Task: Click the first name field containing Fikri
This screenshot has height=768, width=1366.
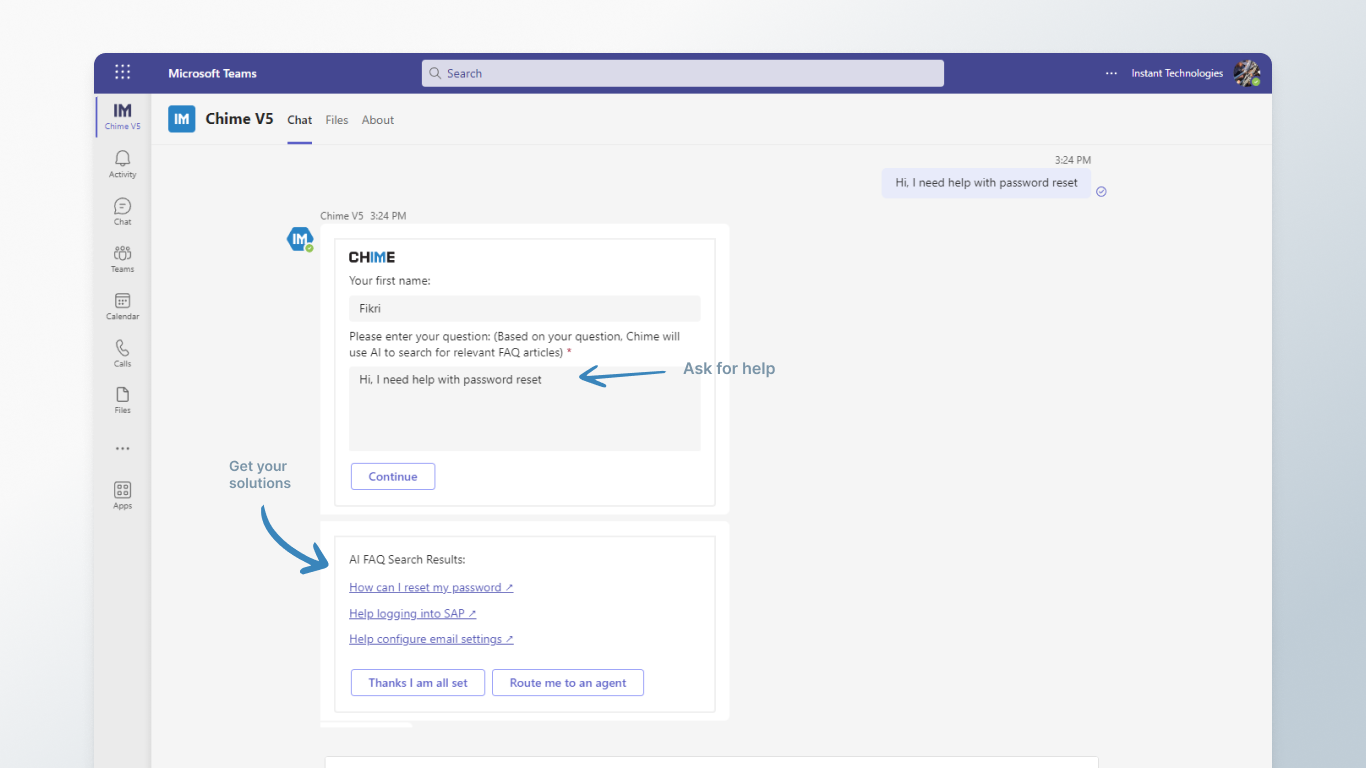Action: tap(525, 309)
